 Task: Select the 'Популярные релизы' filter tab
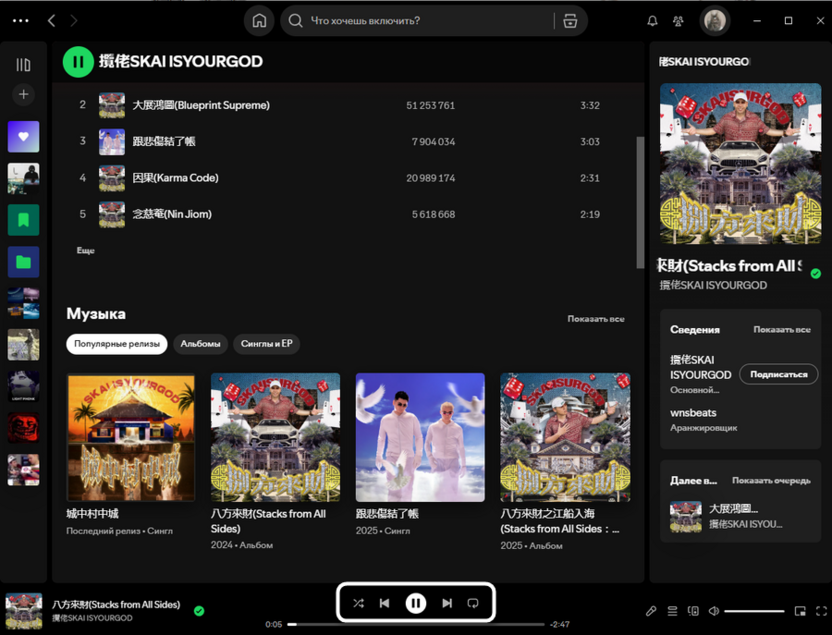point(117,344)
